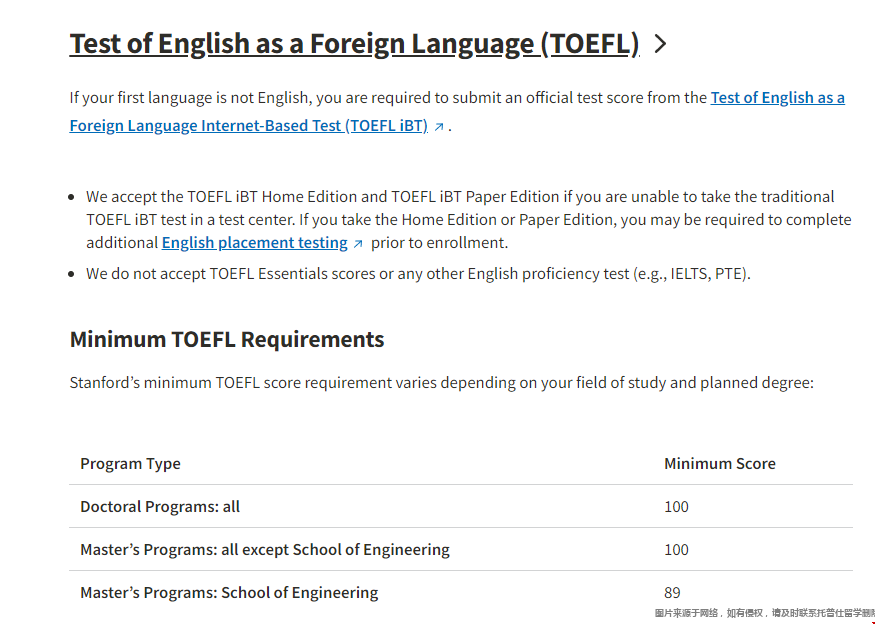Click the Program Type column header
The height and width of the screenshot is (624, 875).
click(x=130, y=464)
